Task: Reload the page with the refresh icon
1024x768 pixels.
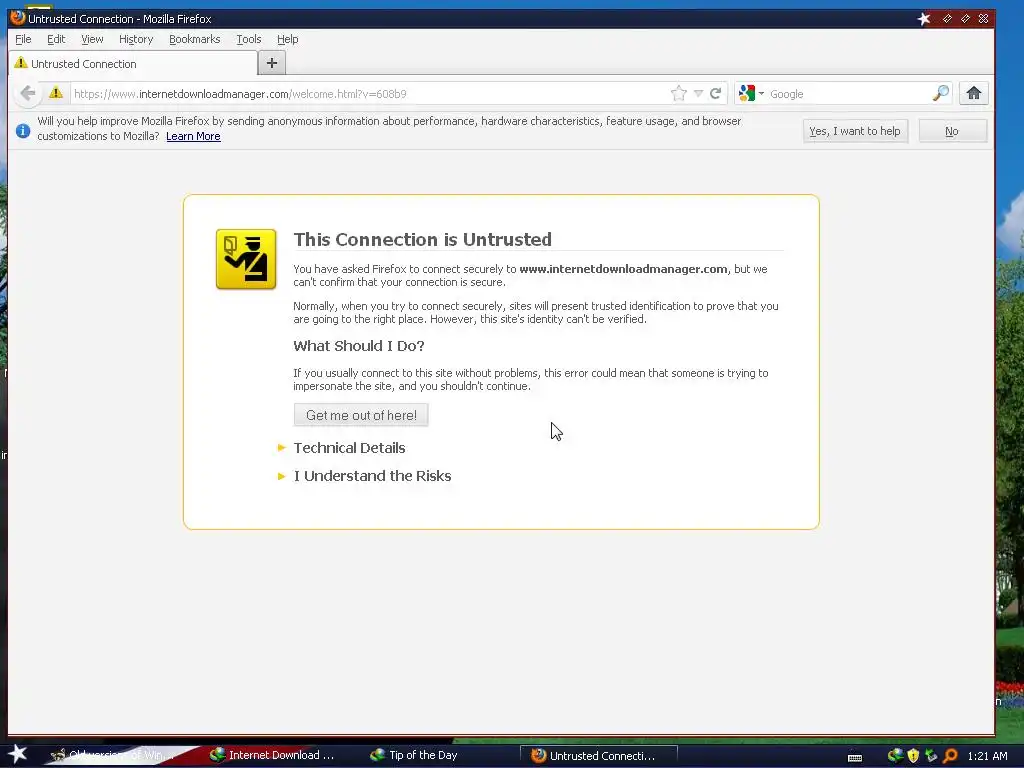Action: point(716,93)
